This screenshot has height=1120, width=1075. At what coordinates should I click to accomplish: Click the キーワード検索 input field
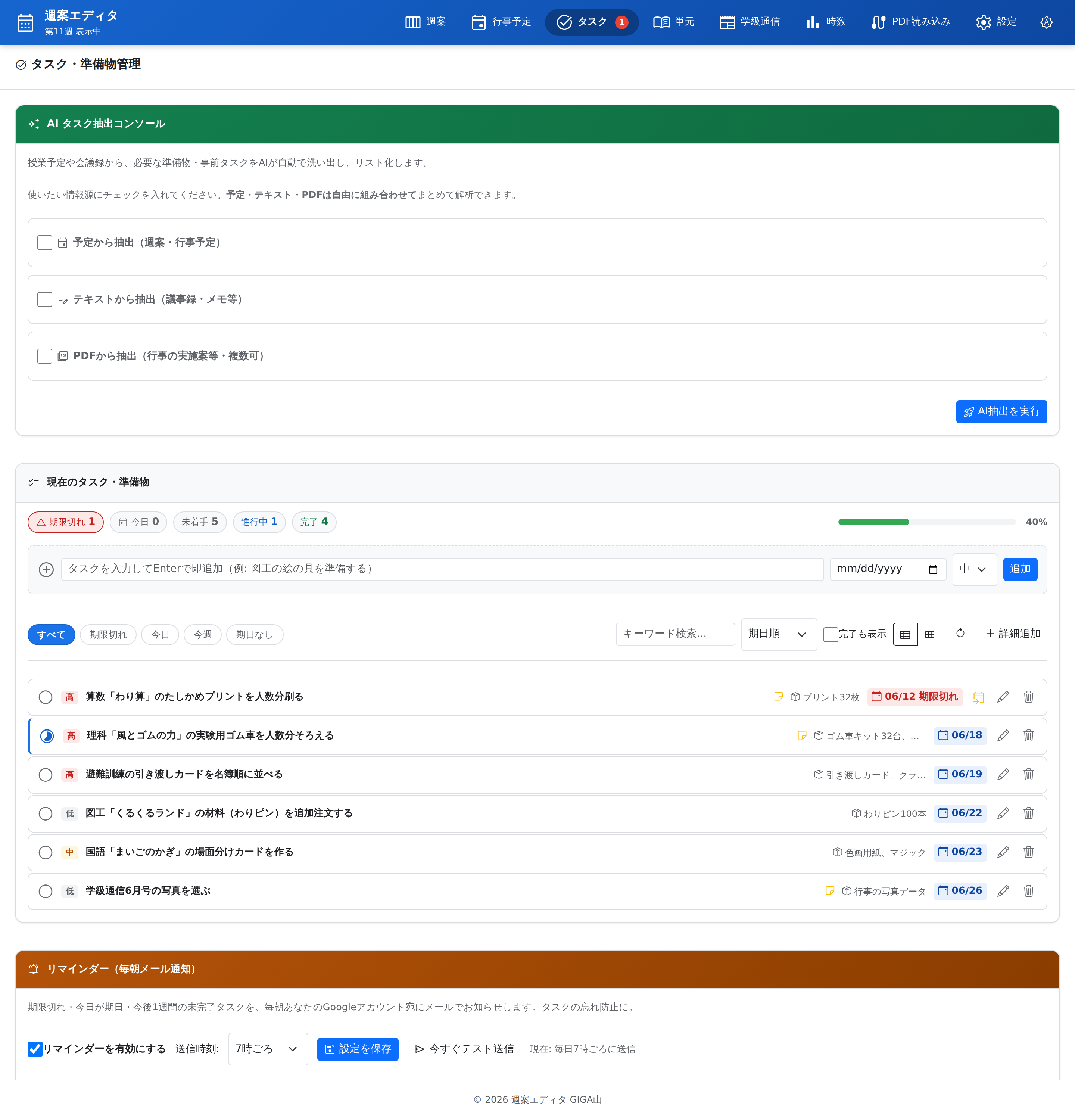[x=675, y=634]
